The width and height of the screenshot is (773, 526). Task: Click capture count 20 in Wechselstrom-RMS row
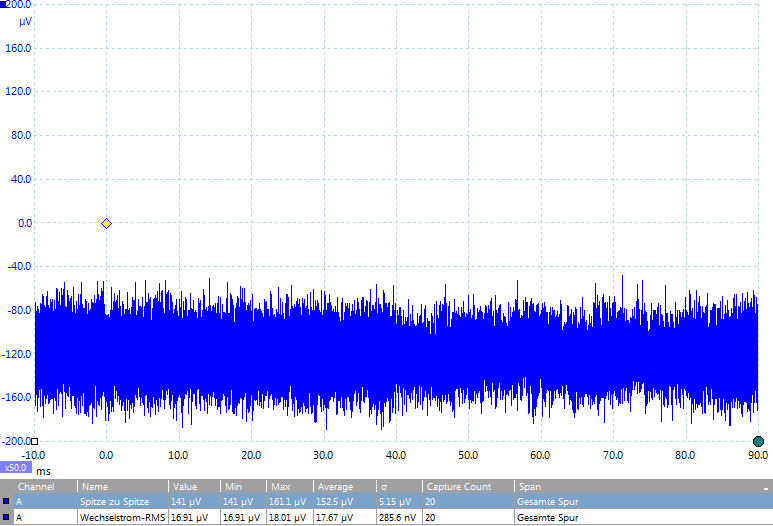(x=430, y=518)
